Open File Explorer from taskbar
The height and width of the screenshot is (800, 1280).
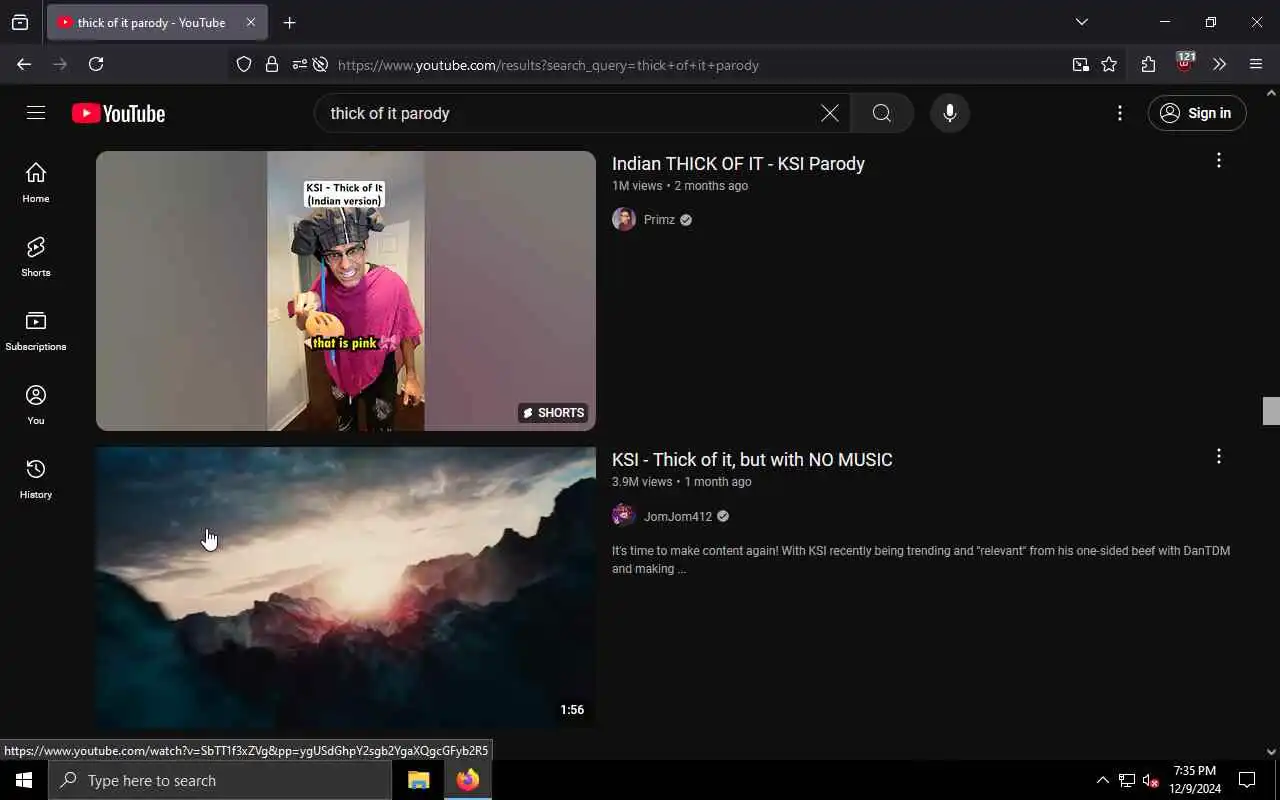click(419, 780)
